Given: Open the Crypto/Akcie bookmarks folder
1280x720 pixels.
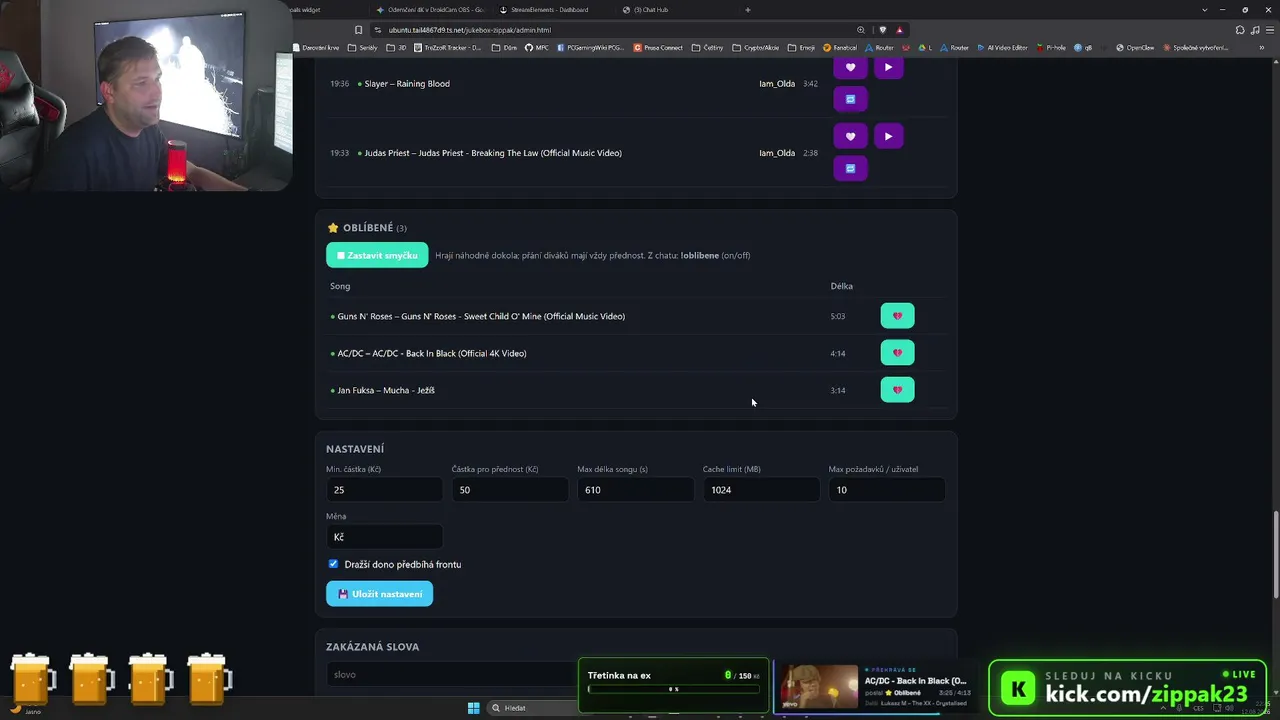Looking at the screenshot, I should 756,47.
